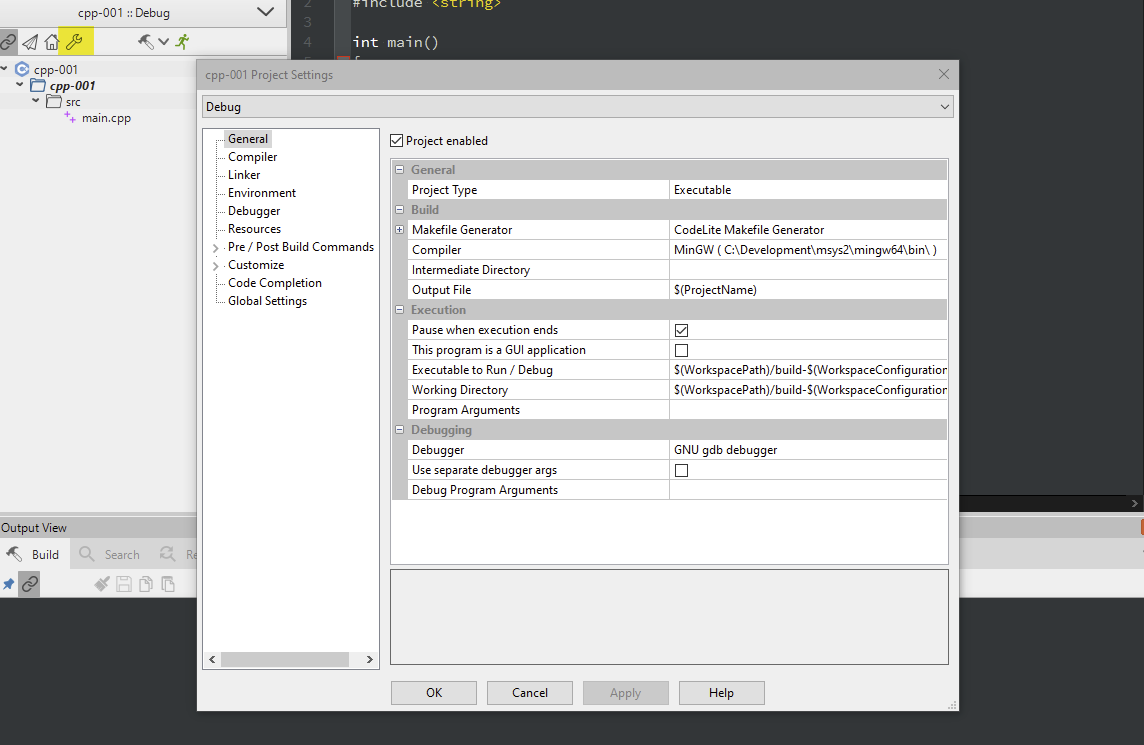Image resolution: width=1144 pixels, height=745 pixels.
Task: Select Code Completion in the settings tree
Action: coord(274,283)
